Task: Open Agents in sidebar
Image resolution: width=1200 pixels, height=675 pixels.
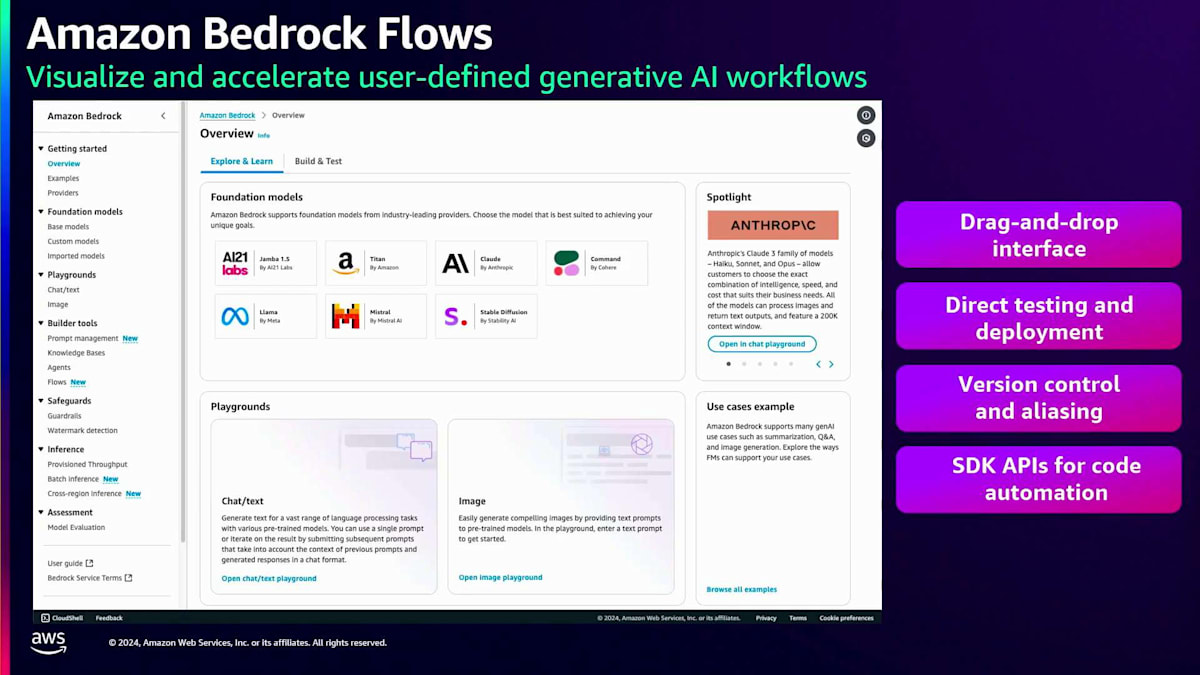Action: click(59, 367)
